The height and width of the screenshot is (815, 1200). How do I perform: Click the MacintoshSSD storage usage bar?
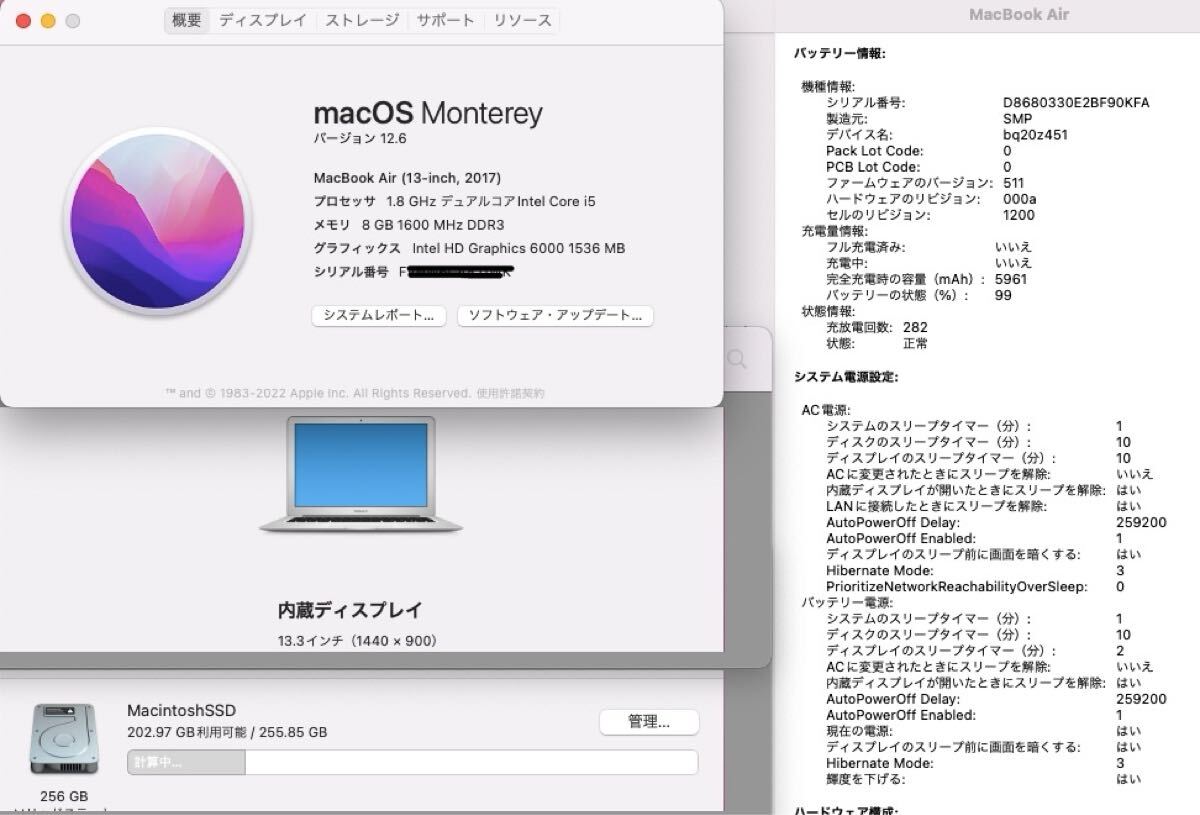(x=412, y=762)
